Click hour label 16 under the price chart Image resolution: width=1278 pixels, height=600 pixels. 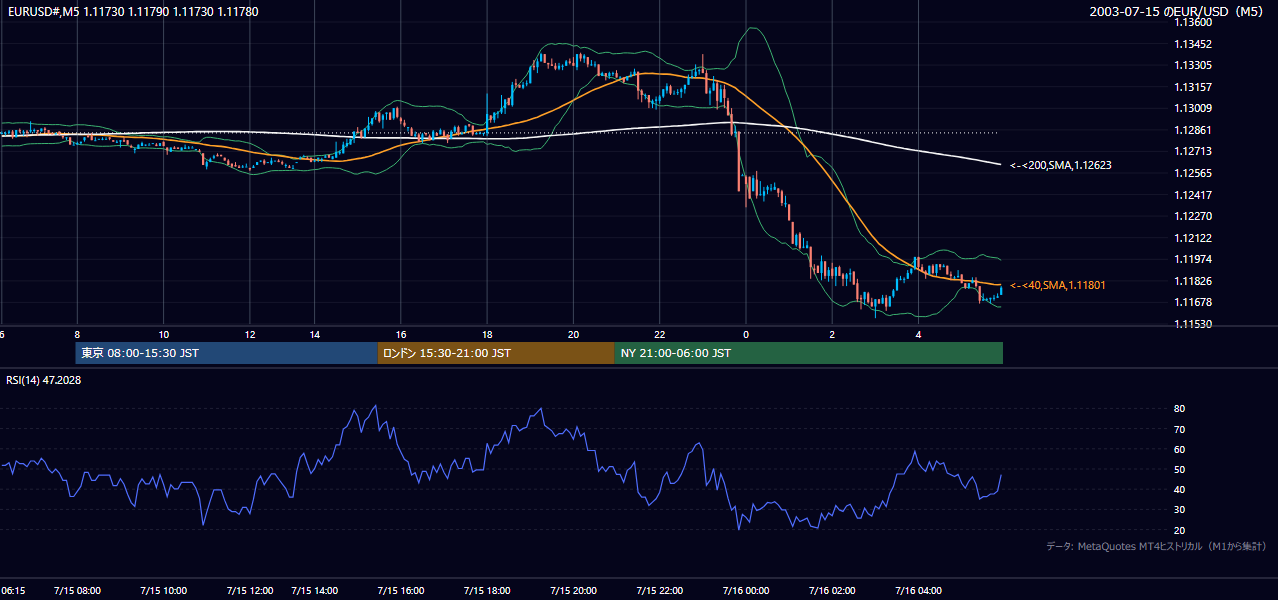click(x=400, y=334)
